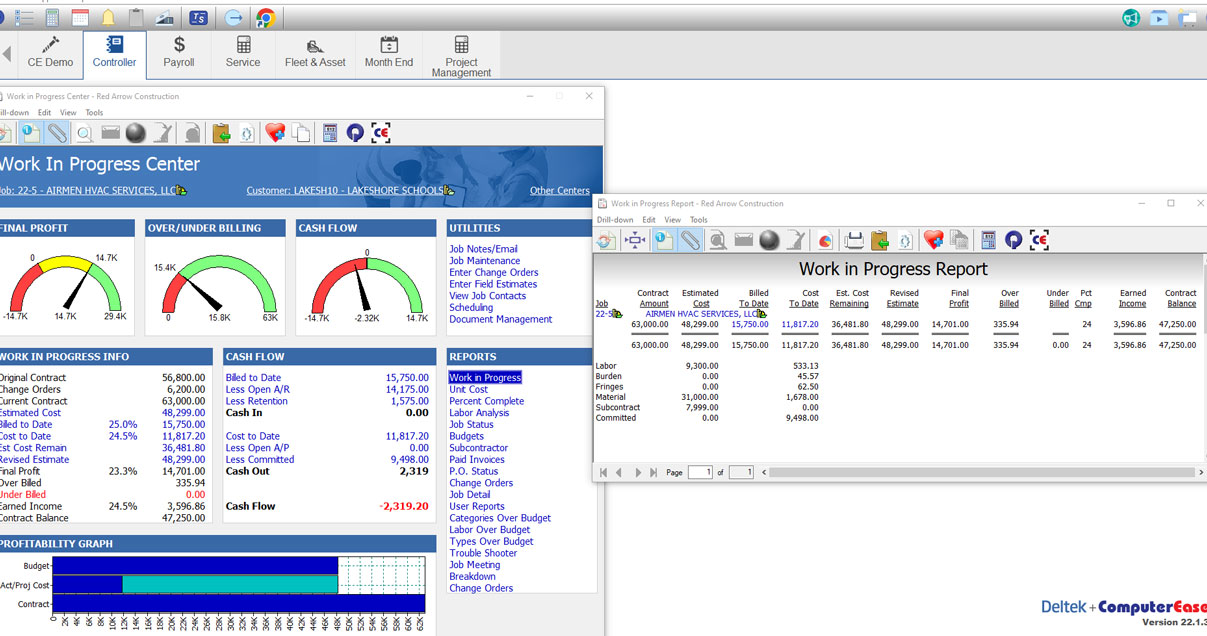Screen dimensions: 1207x636
Task: Open the Percent Complete report link
Action: click(486, 401)
